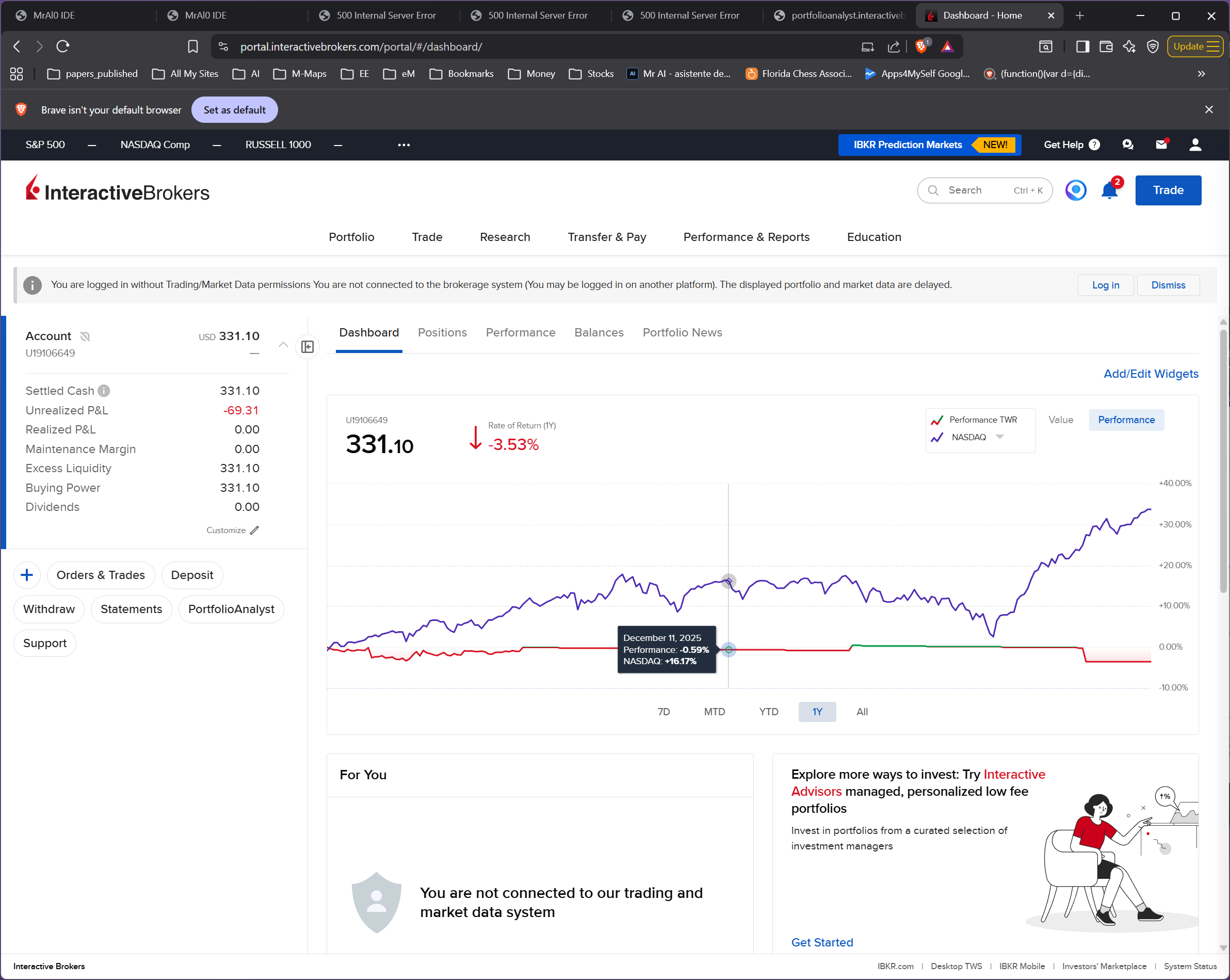The width and height of the screenshot is (1230, 980).
Task: Click the Brave Rewards triangle icon
Action: click(948, 46)
